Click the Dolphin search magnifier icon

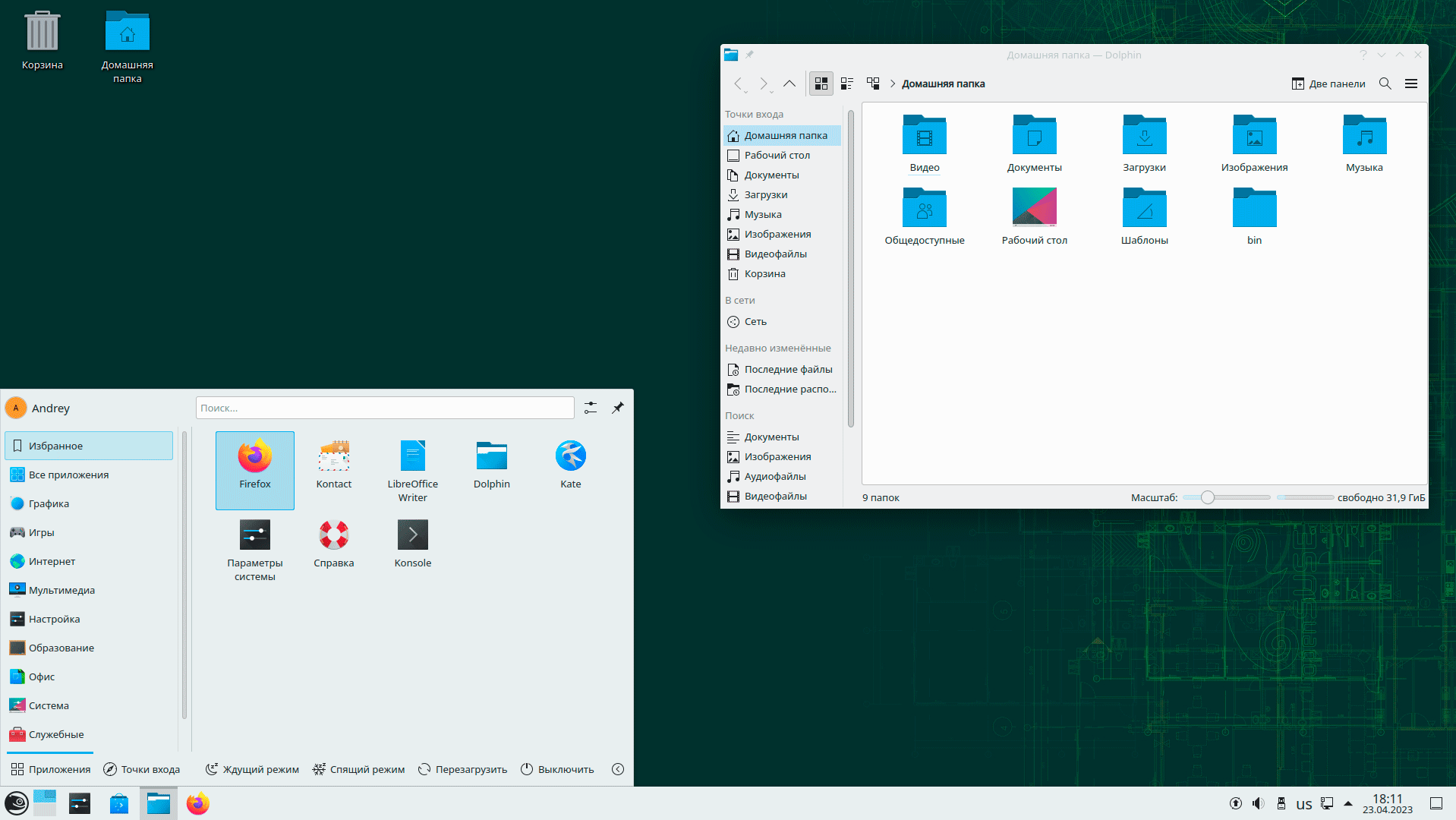pyautogui.click(x=1385, y=84)
